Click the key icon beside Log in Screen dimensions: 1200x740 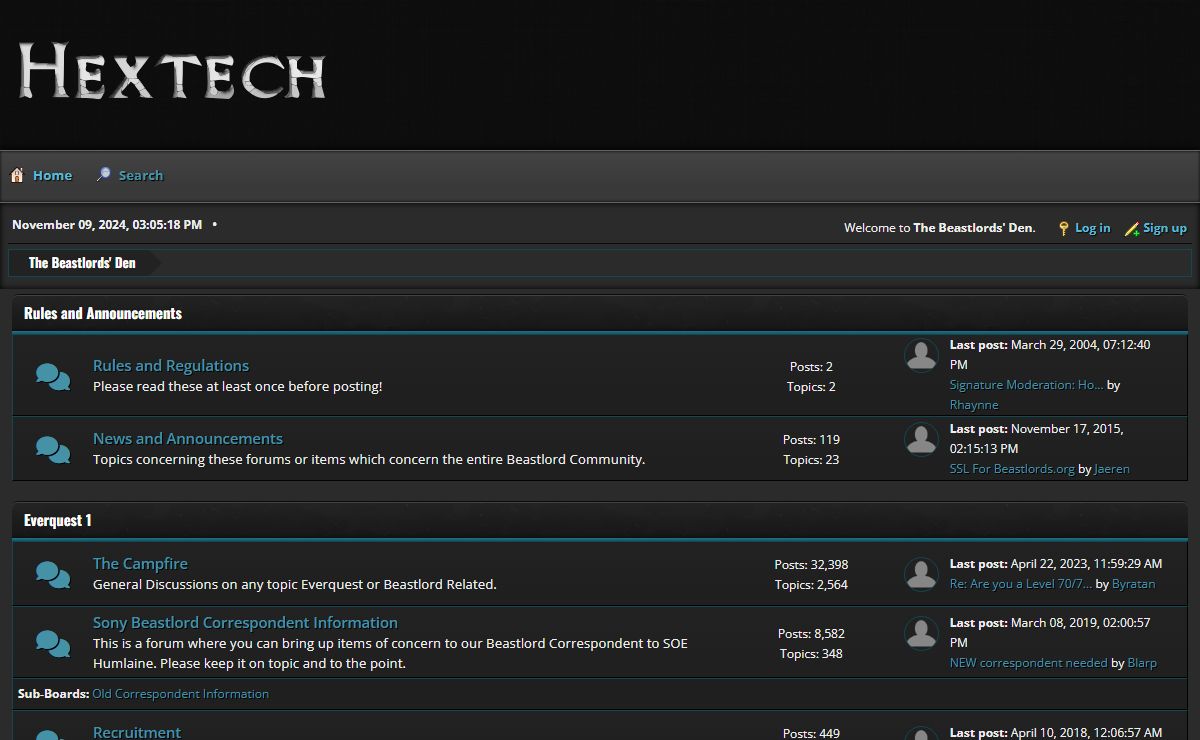(x=1063, y=228)
